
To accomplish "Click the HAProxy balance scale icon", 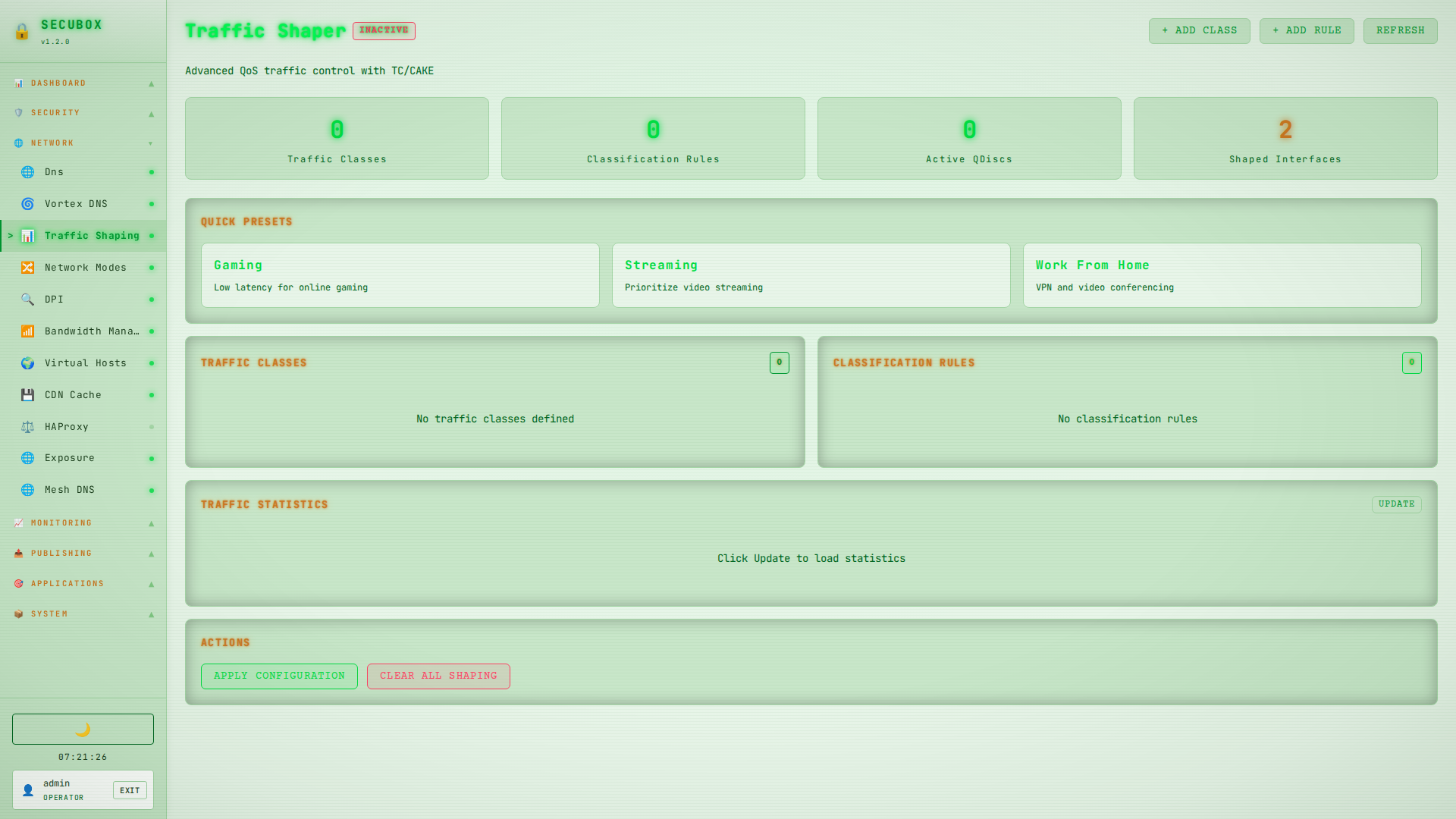I will 27,427.
